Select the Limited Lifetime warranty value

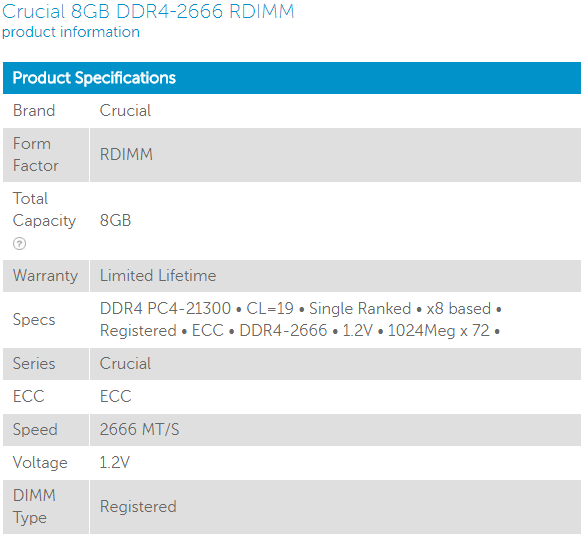(158, 276)
